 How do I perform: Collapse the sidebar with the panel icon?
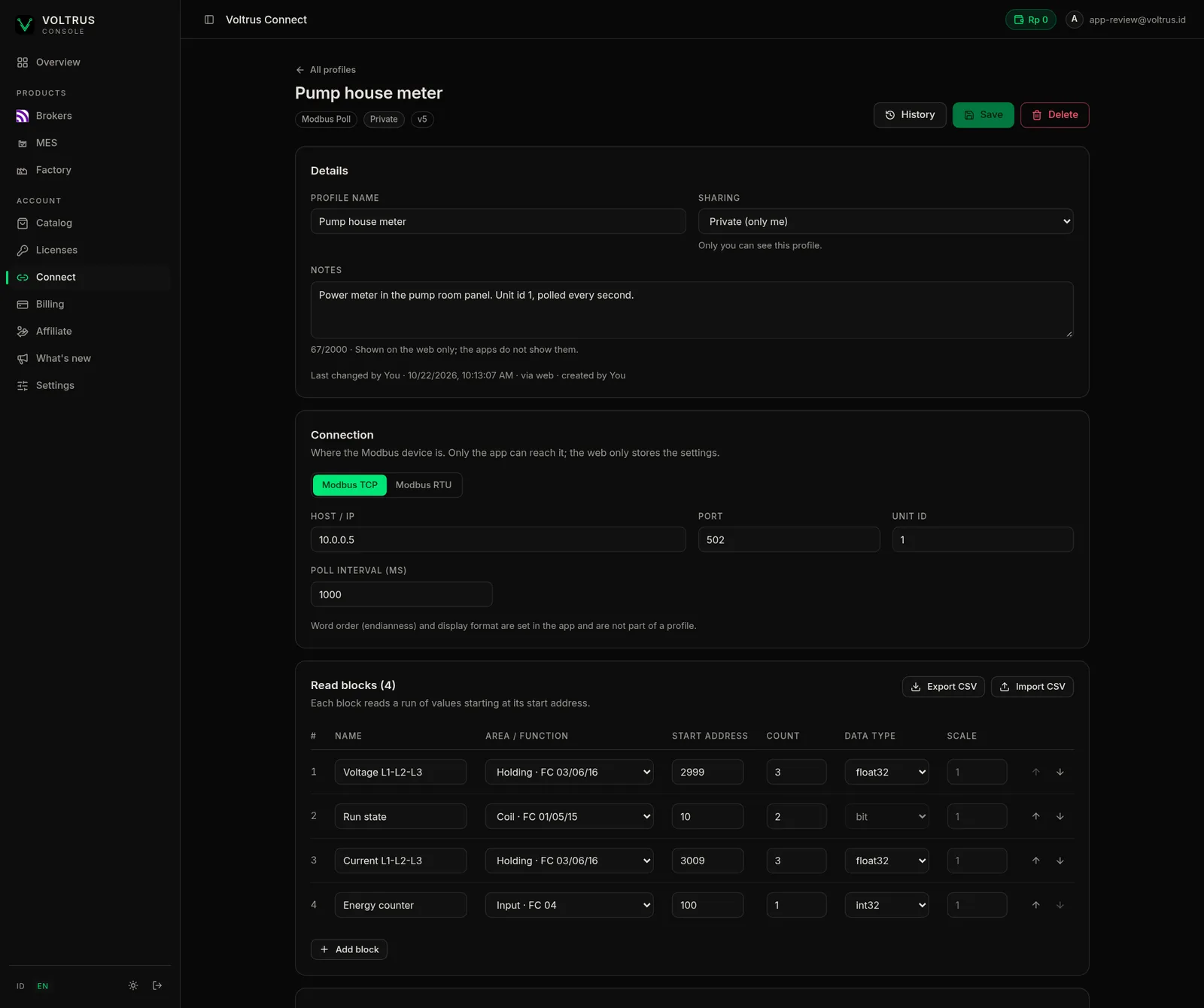(209, 20)
